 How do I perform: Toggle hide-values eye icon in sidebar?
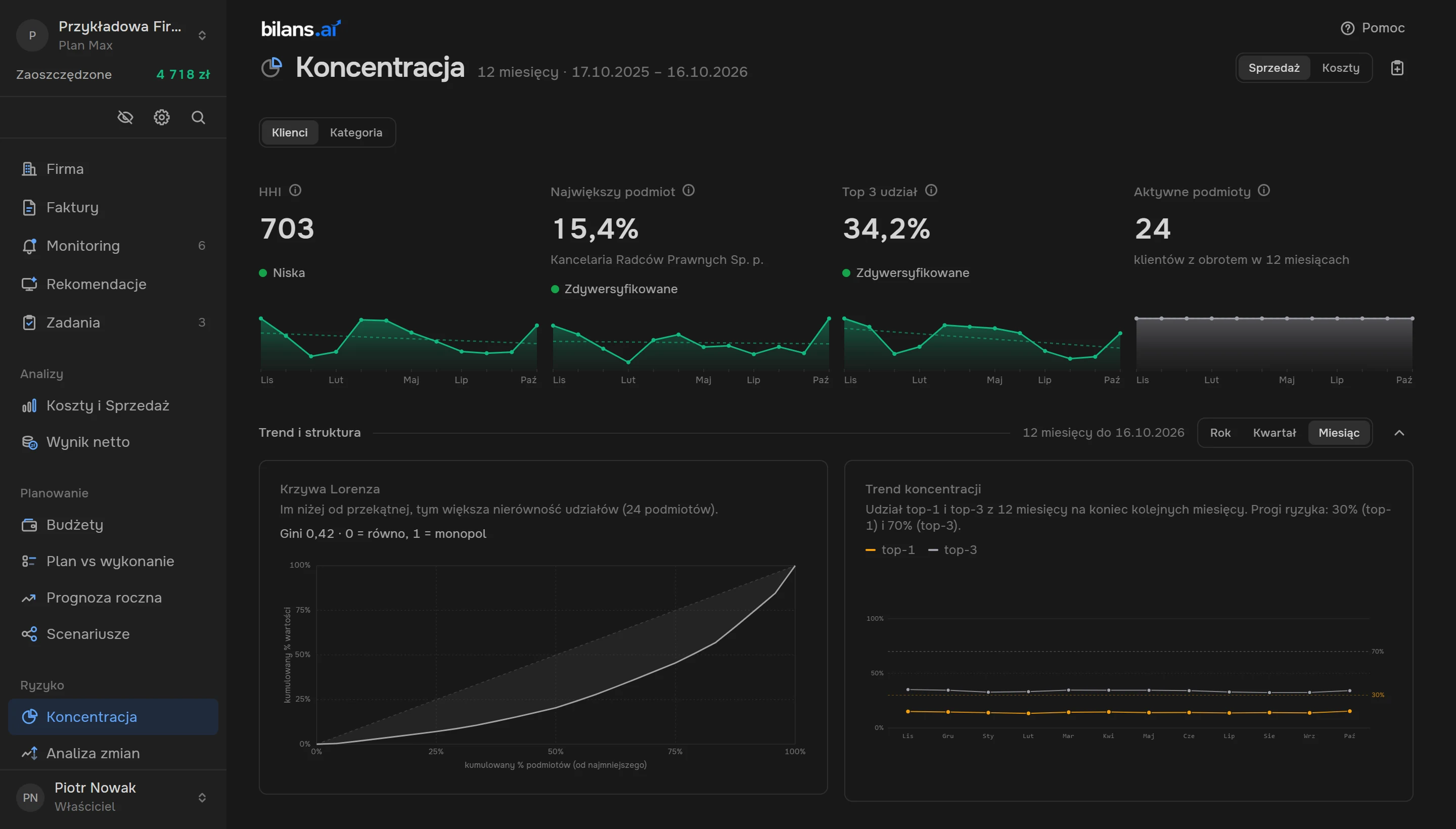pos(125,117)
